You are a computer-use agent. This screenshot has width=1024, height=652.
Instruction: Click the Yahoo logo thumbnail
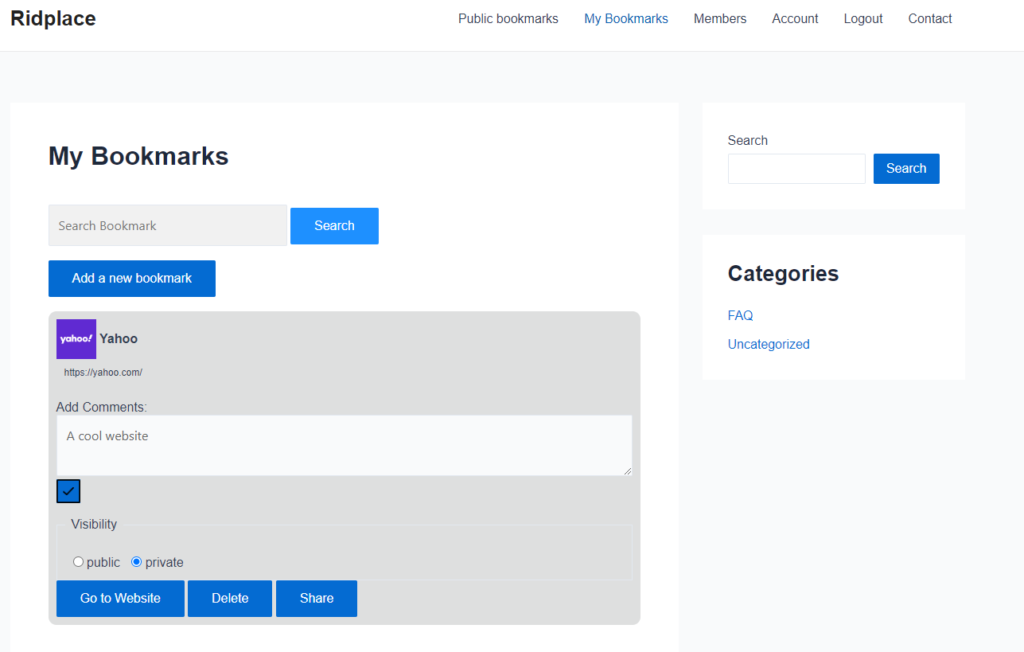76,339
